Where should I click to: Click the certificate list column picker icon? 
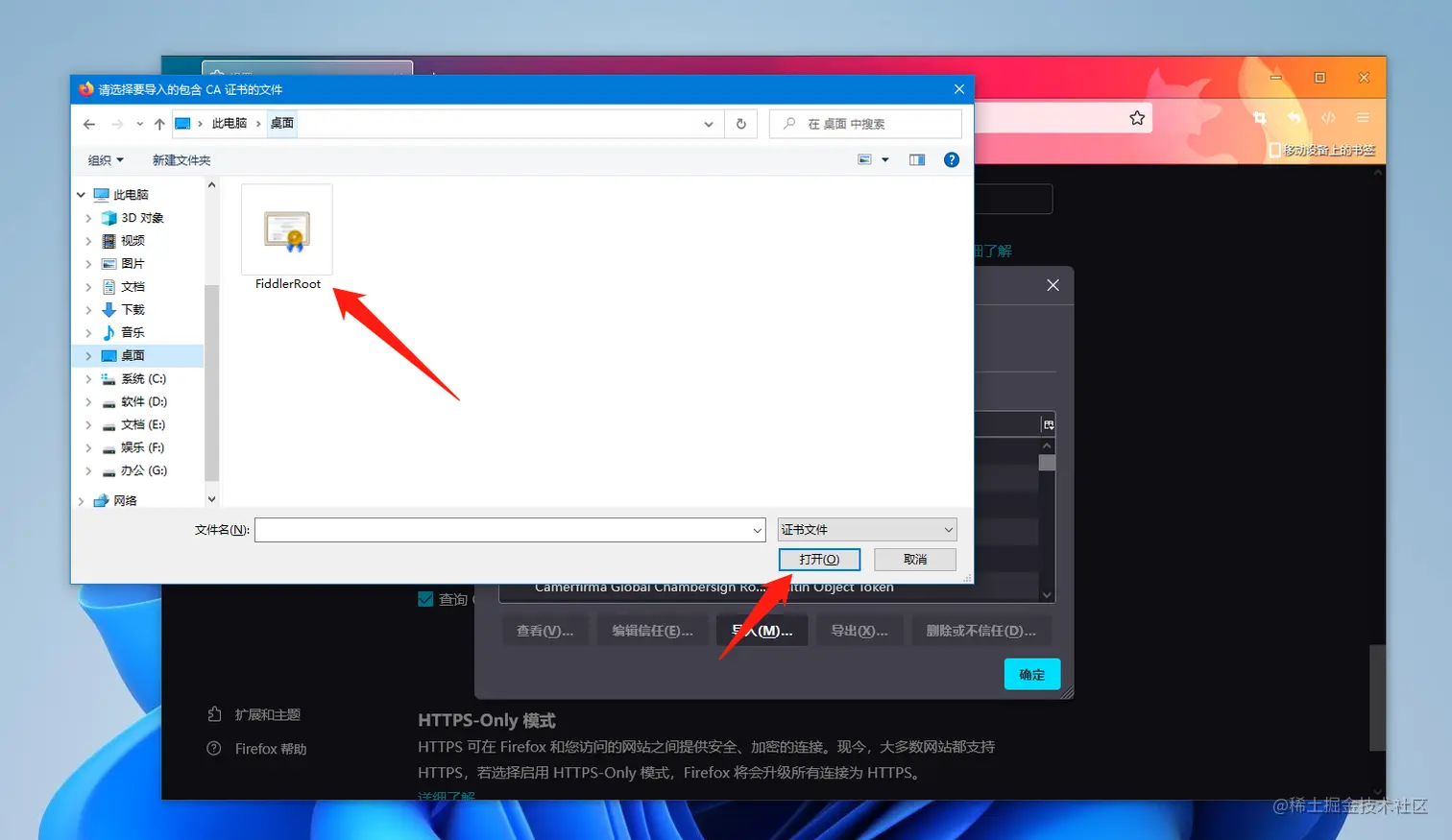pos(1049,424)
